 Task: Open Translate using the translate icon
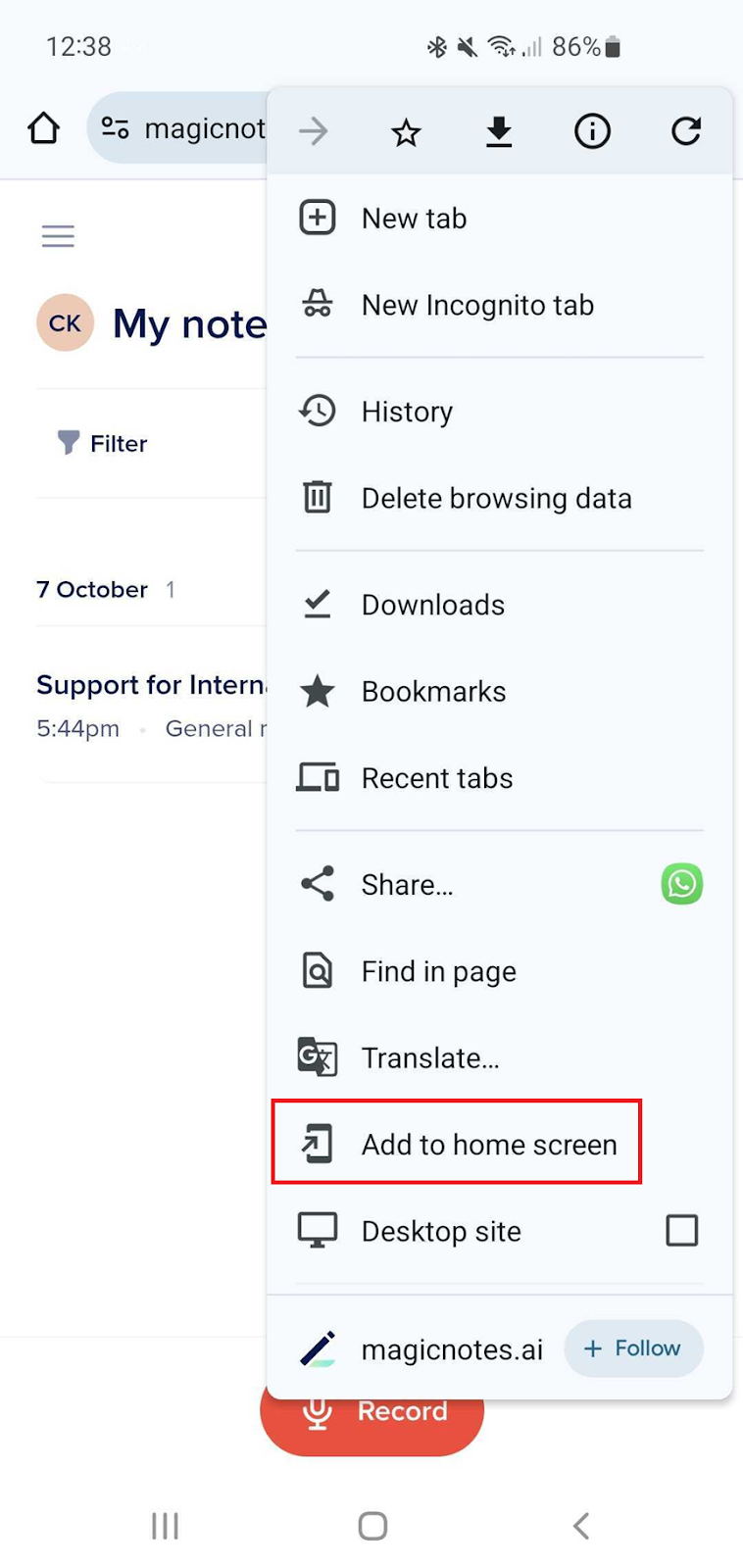coord(430,1057)
